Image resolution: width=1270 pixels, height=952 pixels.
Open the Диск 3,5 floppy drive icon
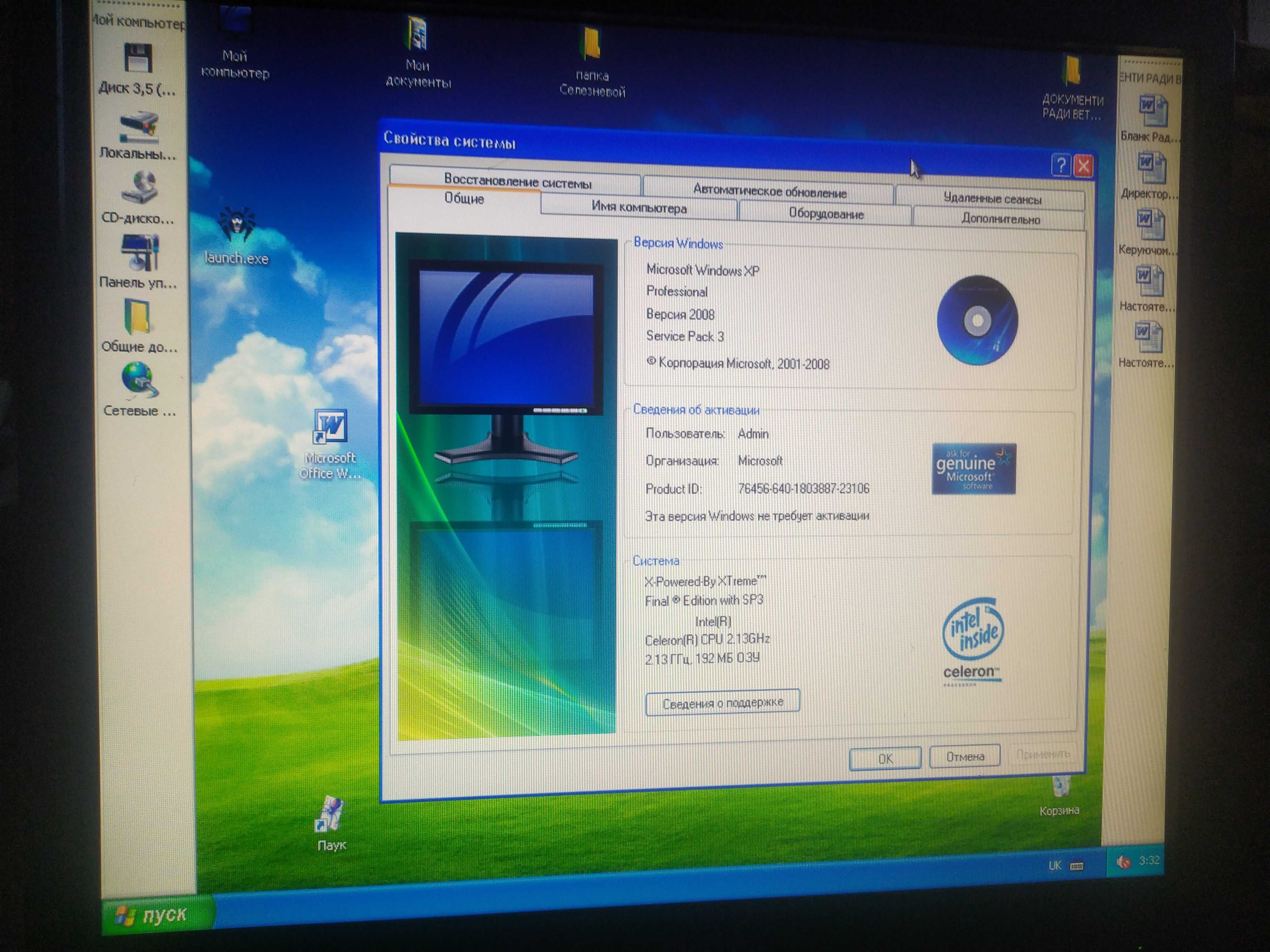coord(138,58)
